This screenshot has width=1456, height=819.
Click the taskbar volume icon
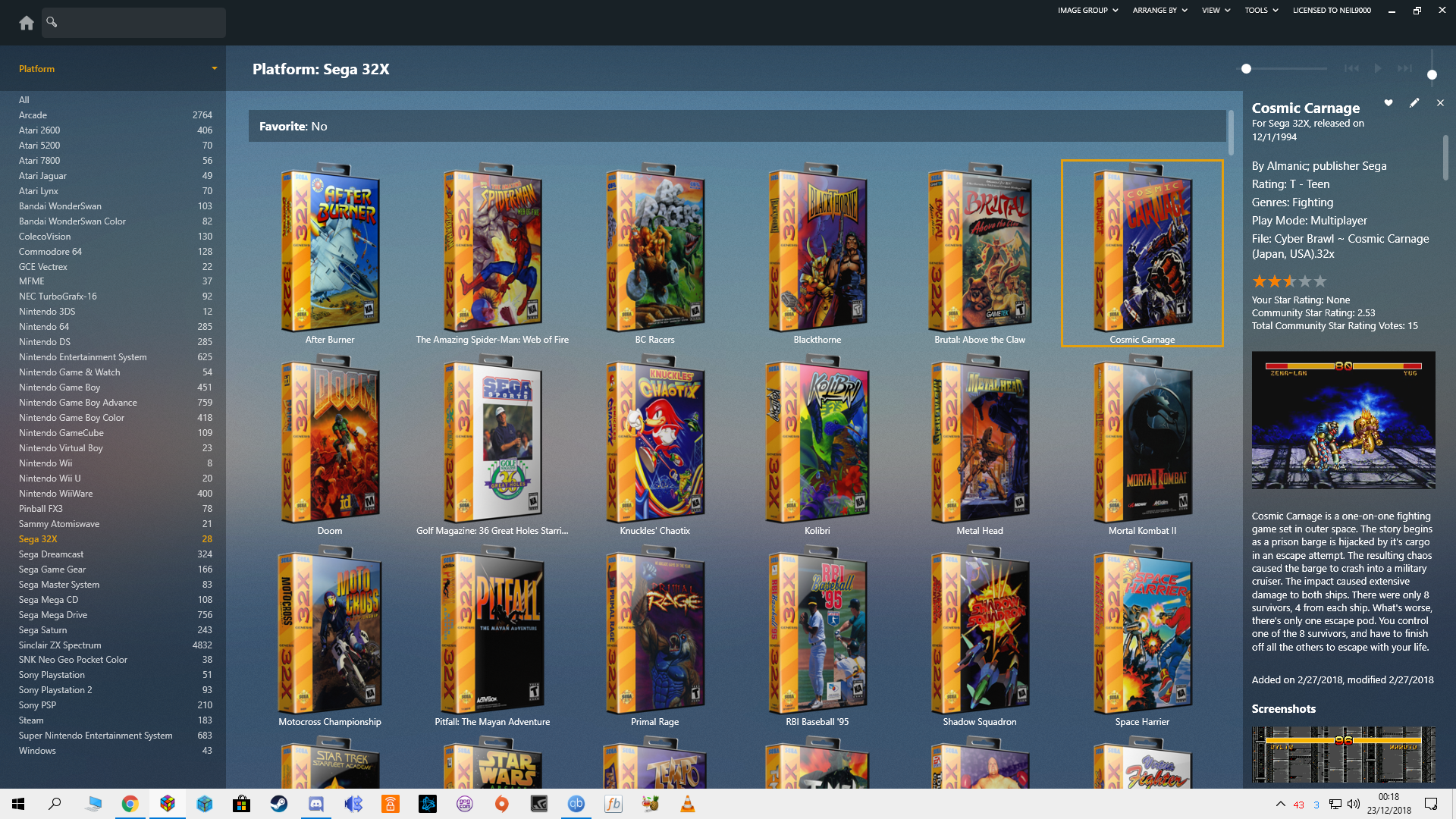click(x=1354, y=804)
